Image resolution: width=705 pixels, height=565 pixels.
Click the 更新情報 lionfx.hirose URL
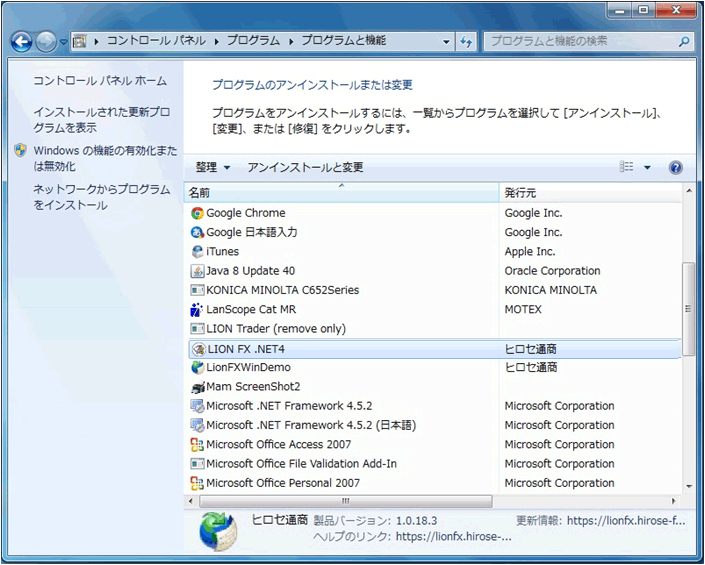click(626, 521)
